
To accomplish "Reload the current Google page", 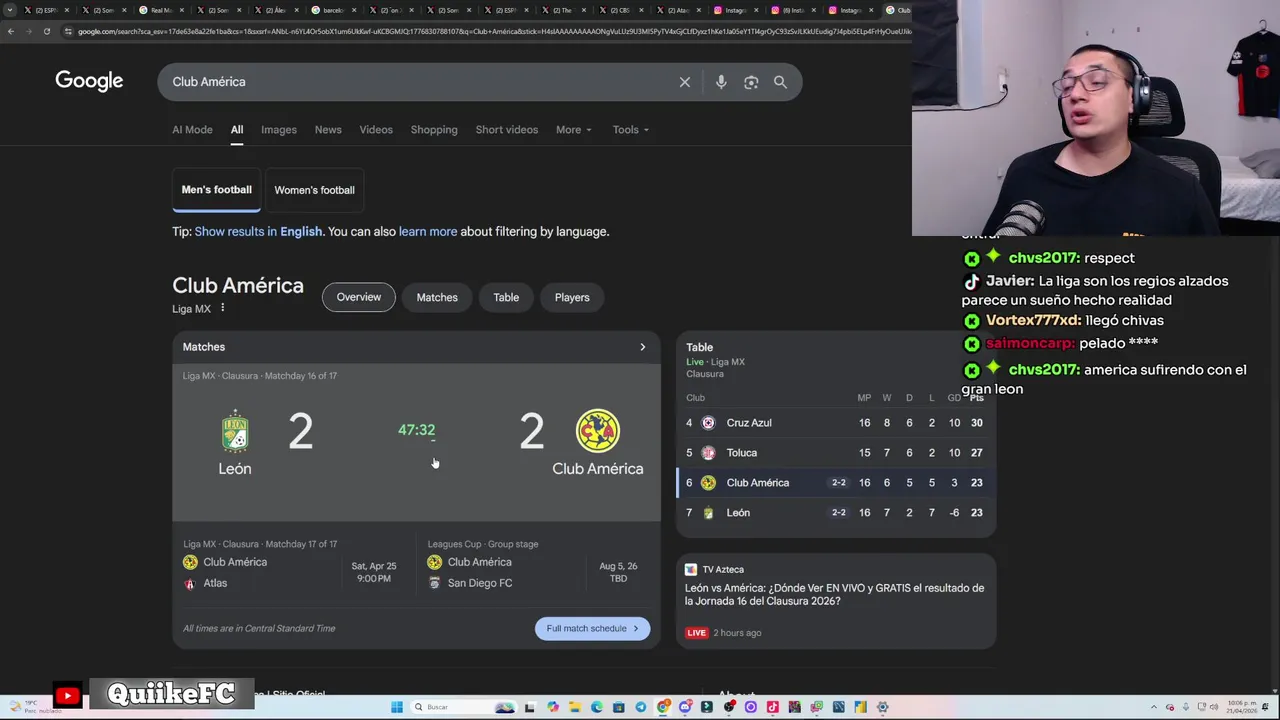I will (46, 31).
